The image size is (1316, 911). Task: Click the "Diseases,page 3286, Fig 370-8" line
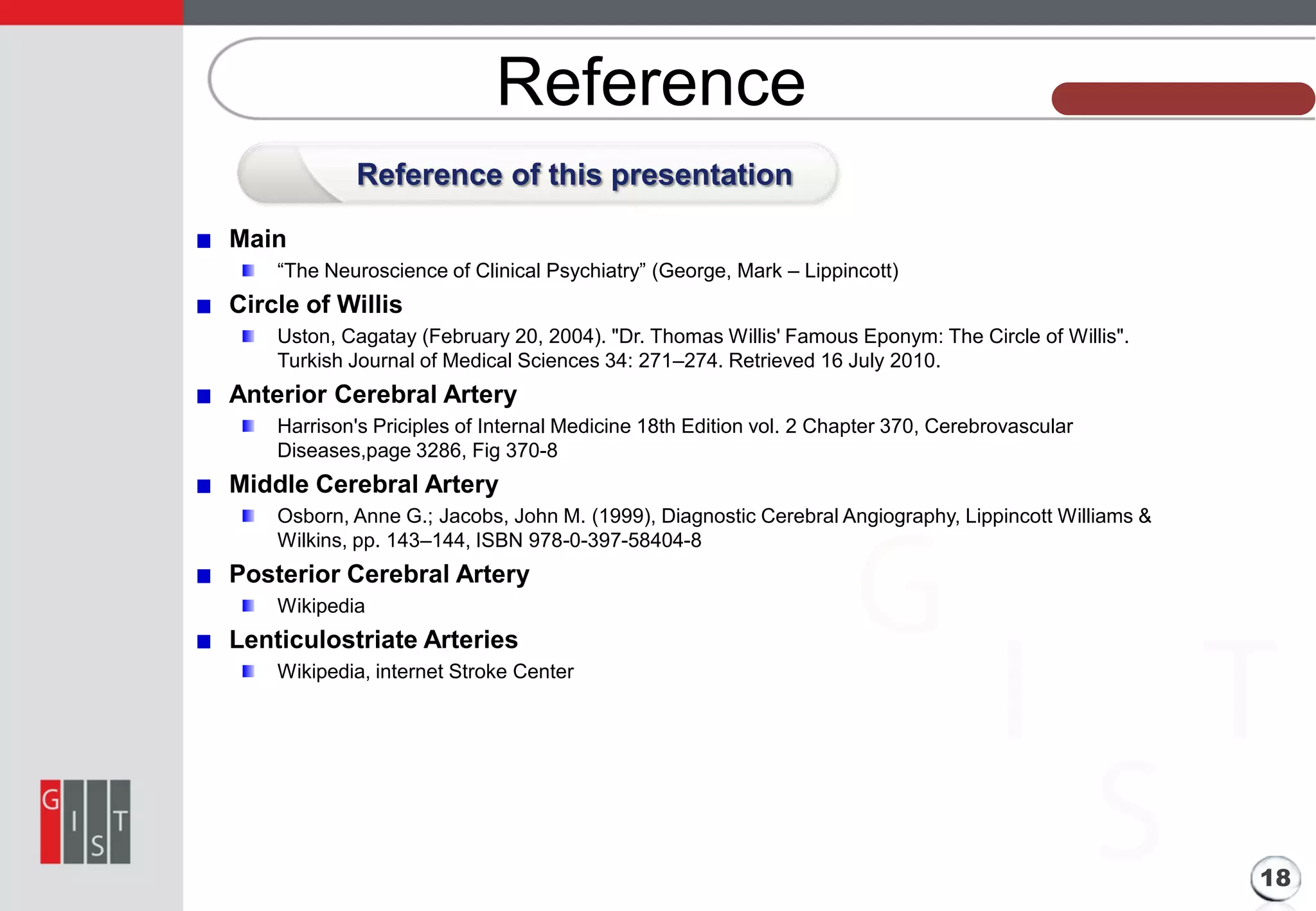417,451
